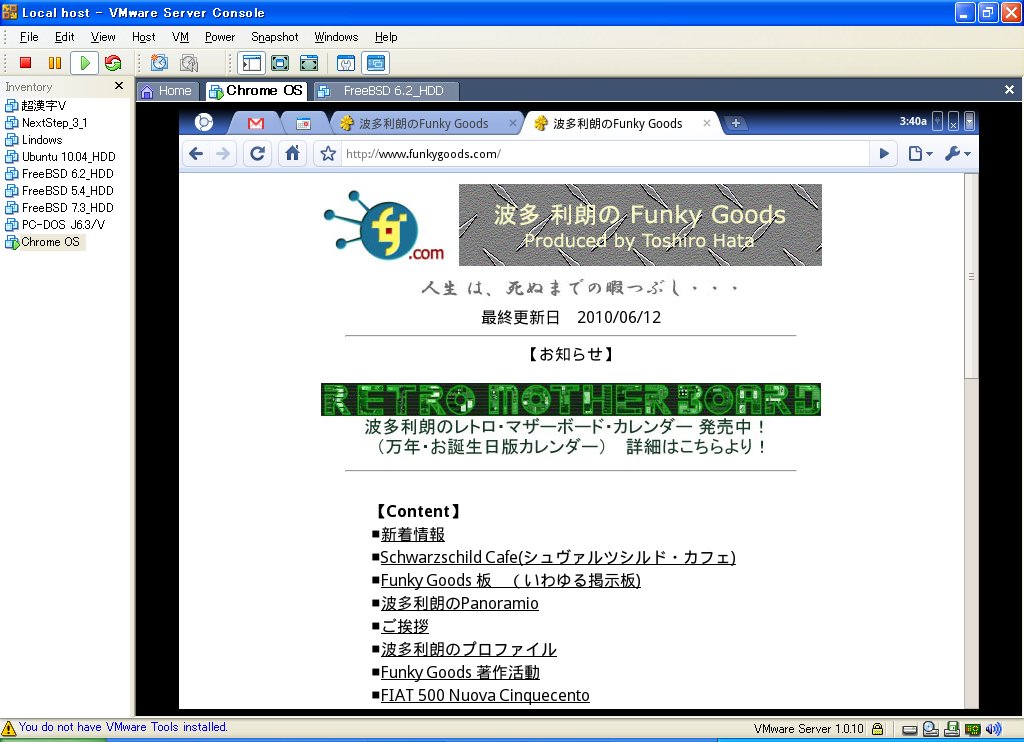Viewport: 1024px width, 742px height.
Task: Open the Power menu
Action: (x=219, y=37)
